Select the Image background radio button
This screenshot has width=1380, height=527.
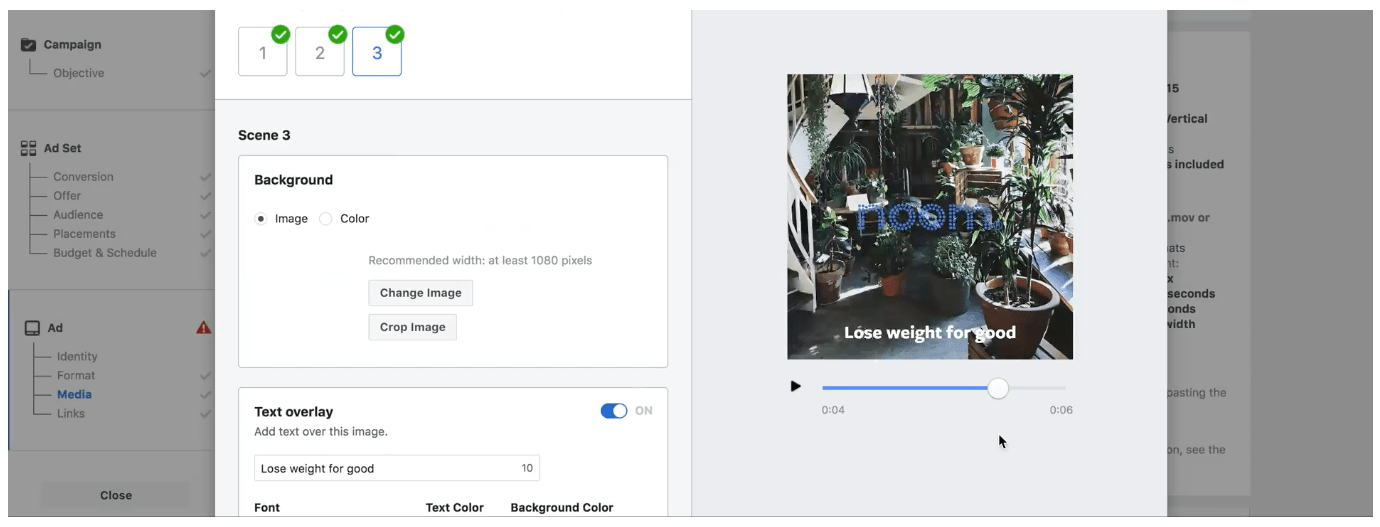pos(261,219)
